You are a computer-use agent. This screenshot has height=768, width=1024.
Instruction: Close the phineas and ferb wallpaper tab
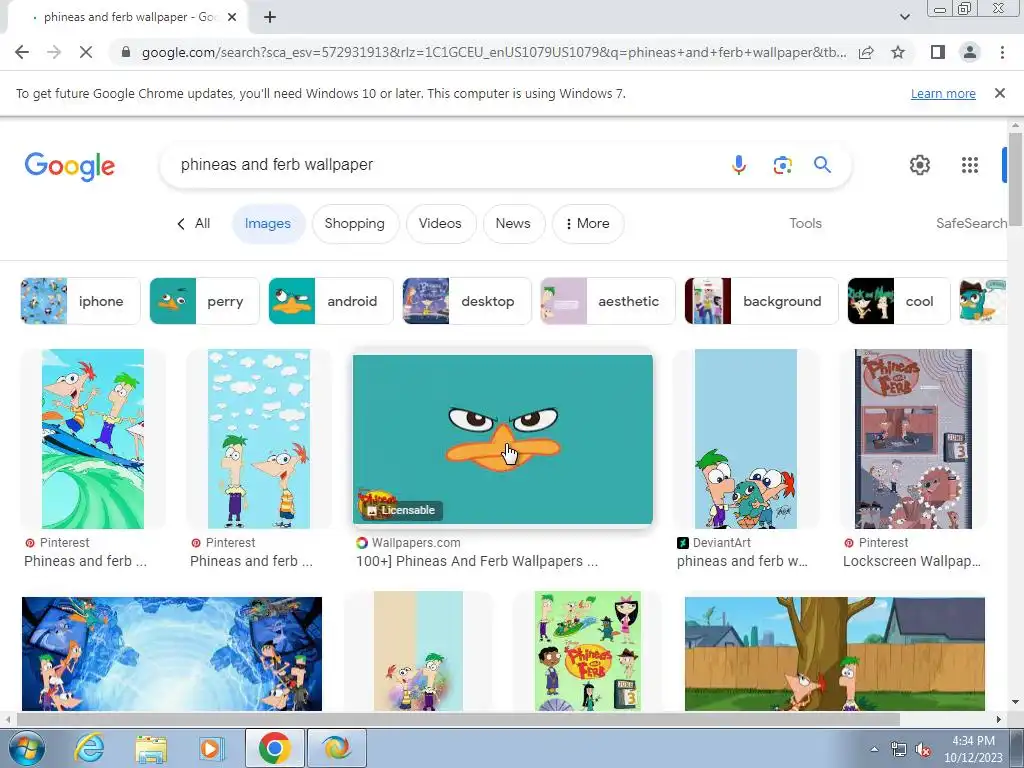coord(232,17)
